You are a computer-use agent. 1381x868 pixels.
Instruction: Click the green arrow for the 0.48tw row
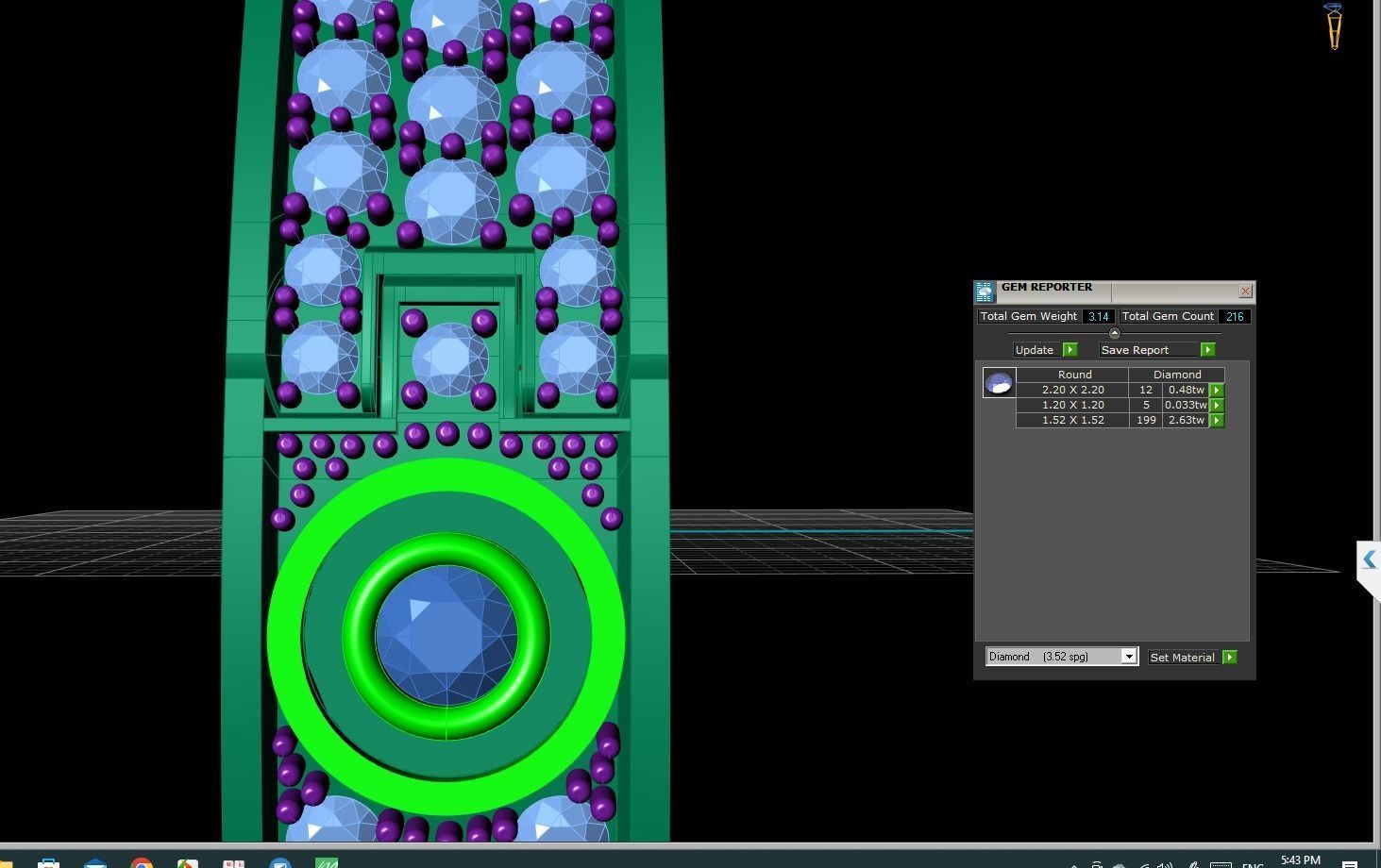1217,390
